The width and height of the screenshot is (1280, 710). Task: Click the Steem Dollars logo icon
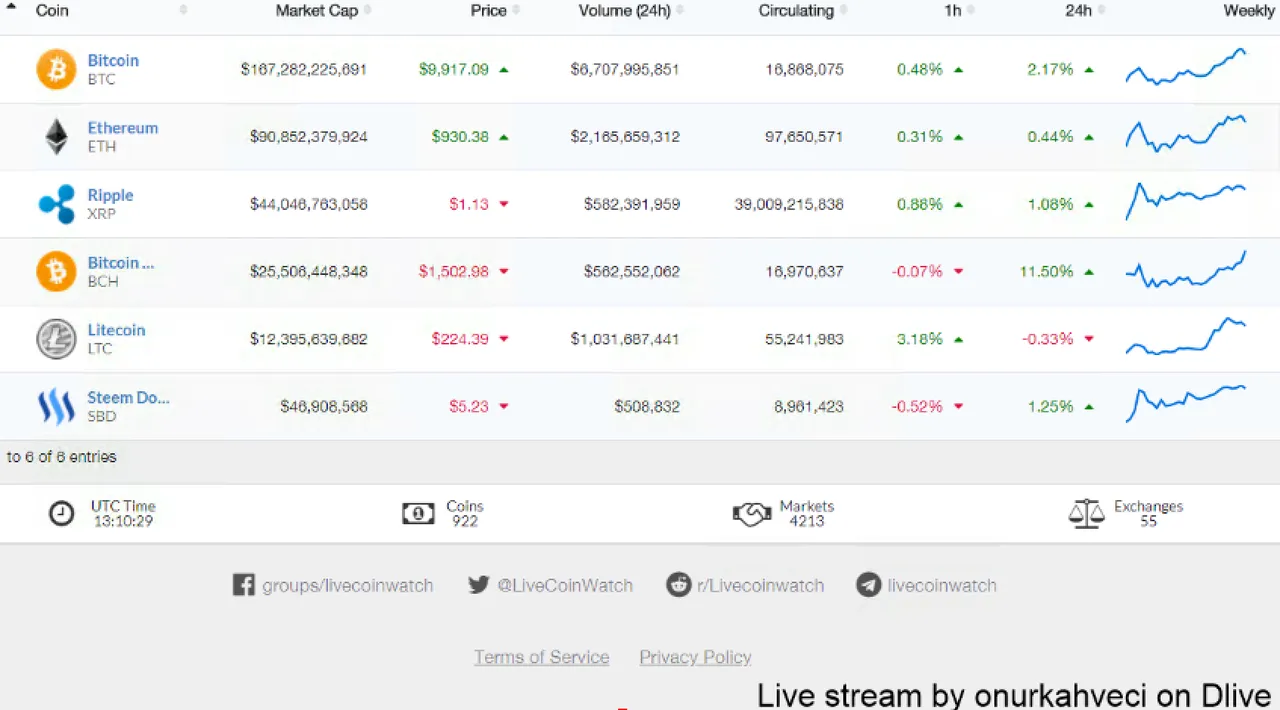(56, 406)
